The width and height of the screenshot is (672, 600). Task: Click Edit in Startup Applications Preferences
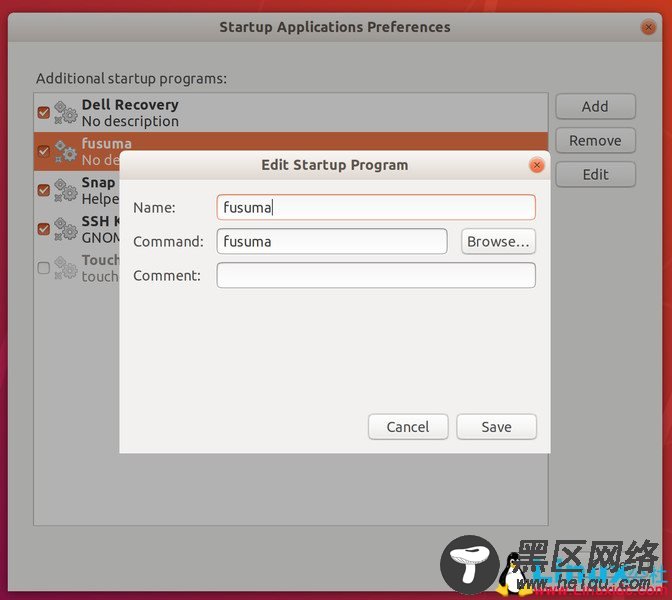595,174
